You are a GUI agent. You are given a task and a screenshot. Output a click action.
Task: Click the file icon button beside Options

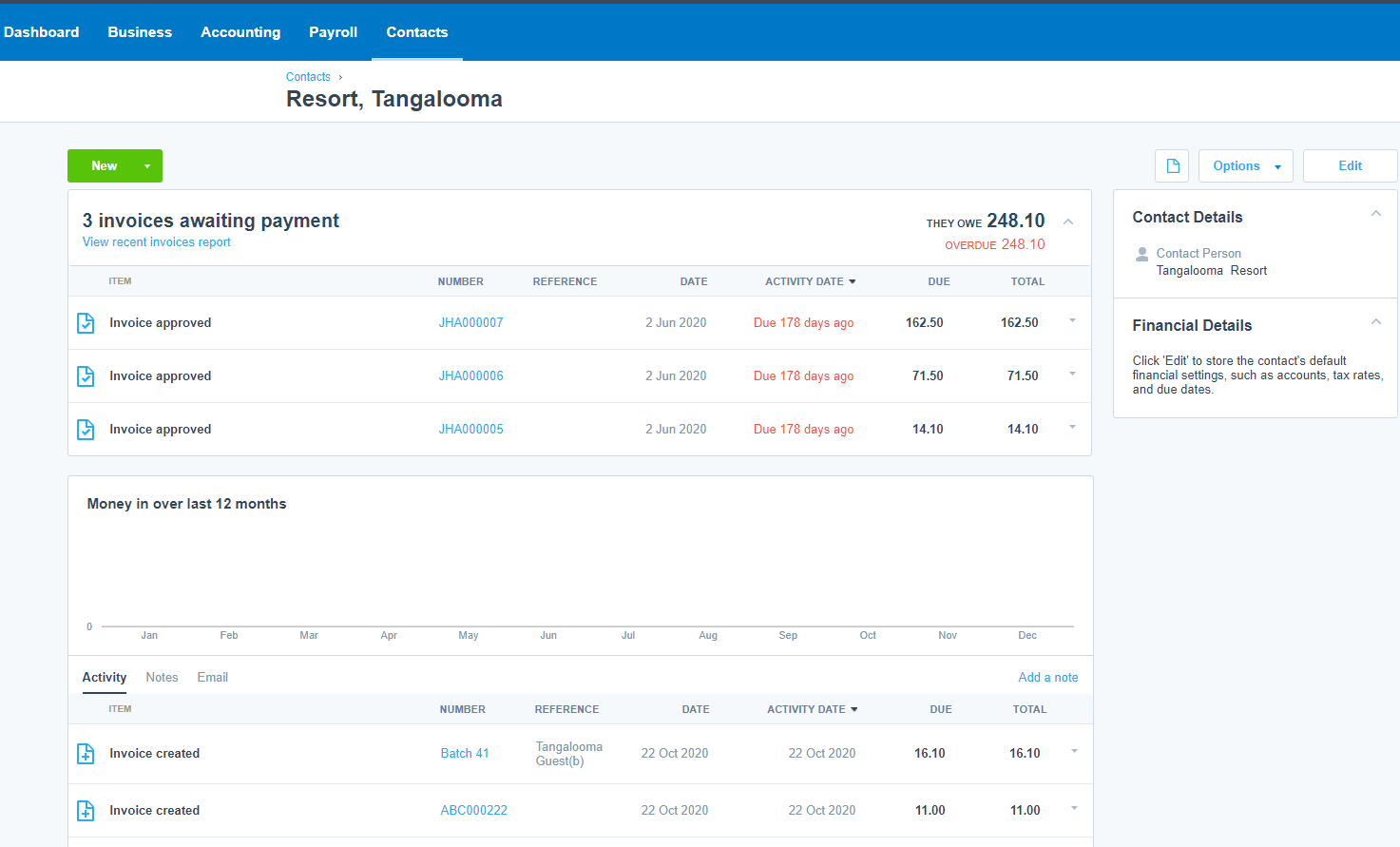click(1172, 165)
